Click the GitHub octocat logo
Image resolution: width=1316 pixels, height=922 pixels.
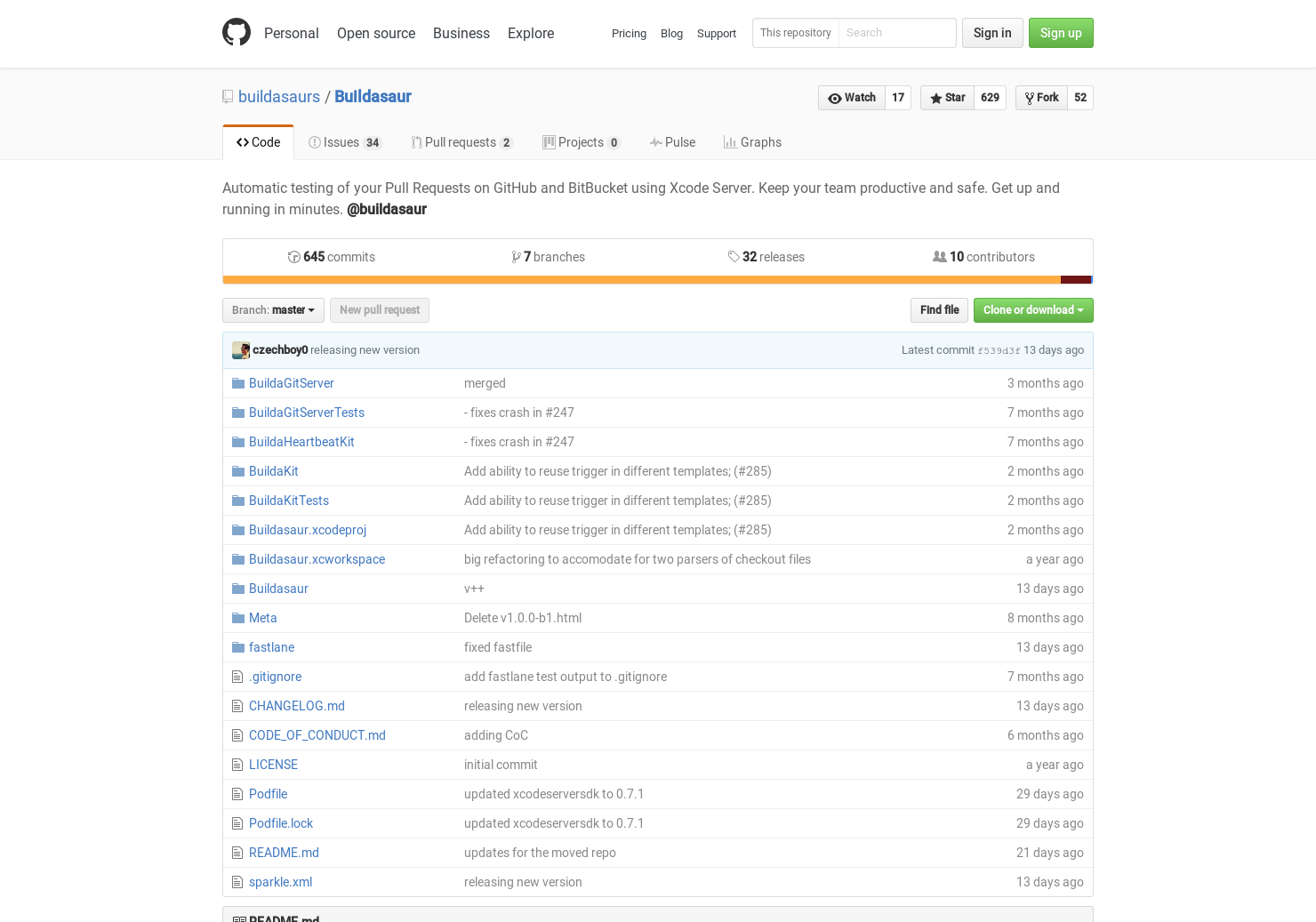[237, 32]
